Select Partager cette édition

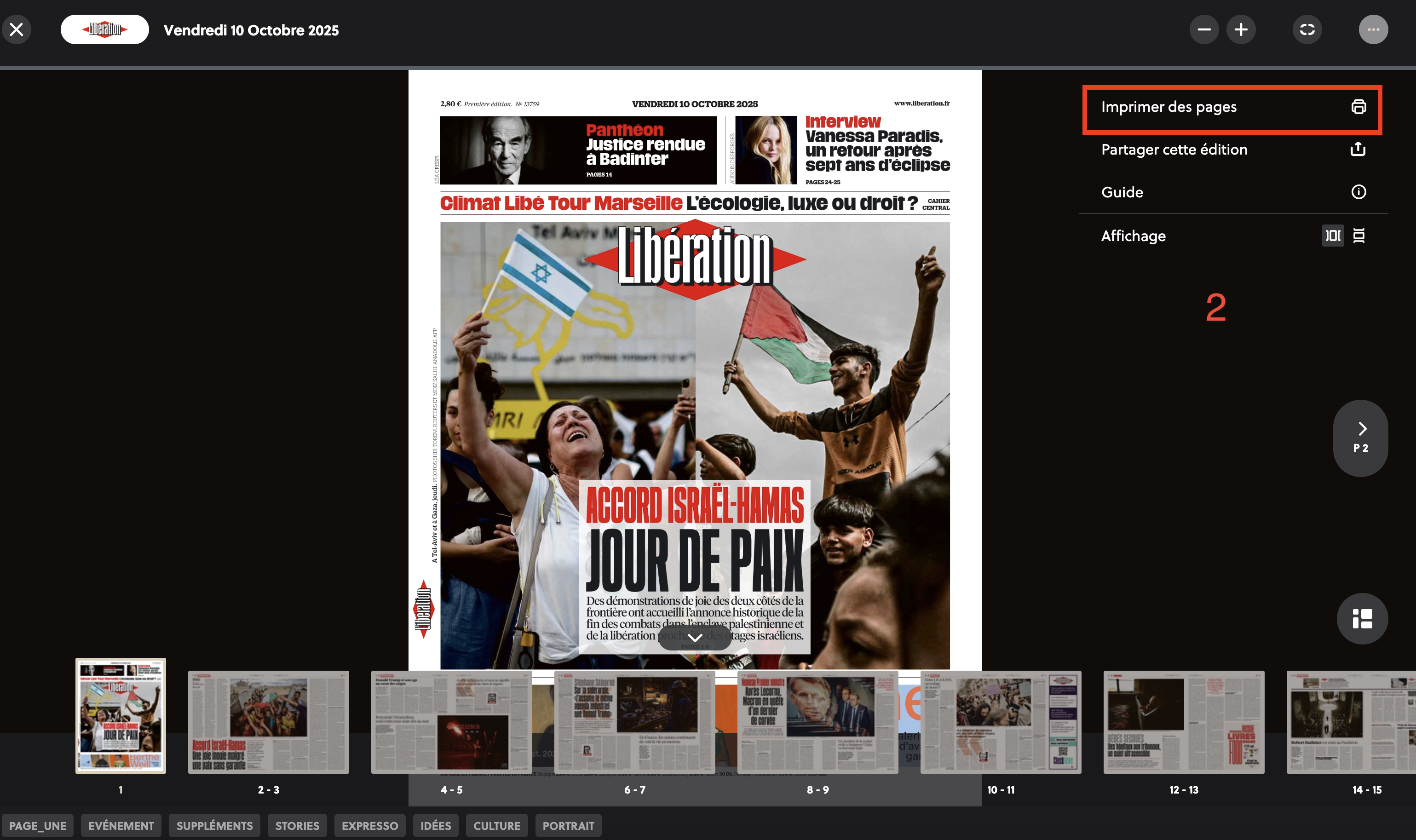[x=1232, y=150]
